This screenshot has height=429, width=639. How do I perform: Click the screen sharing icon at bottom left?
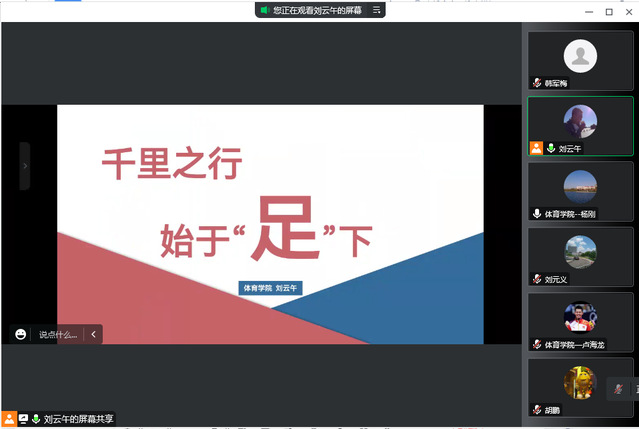click(x=23, y=419)
